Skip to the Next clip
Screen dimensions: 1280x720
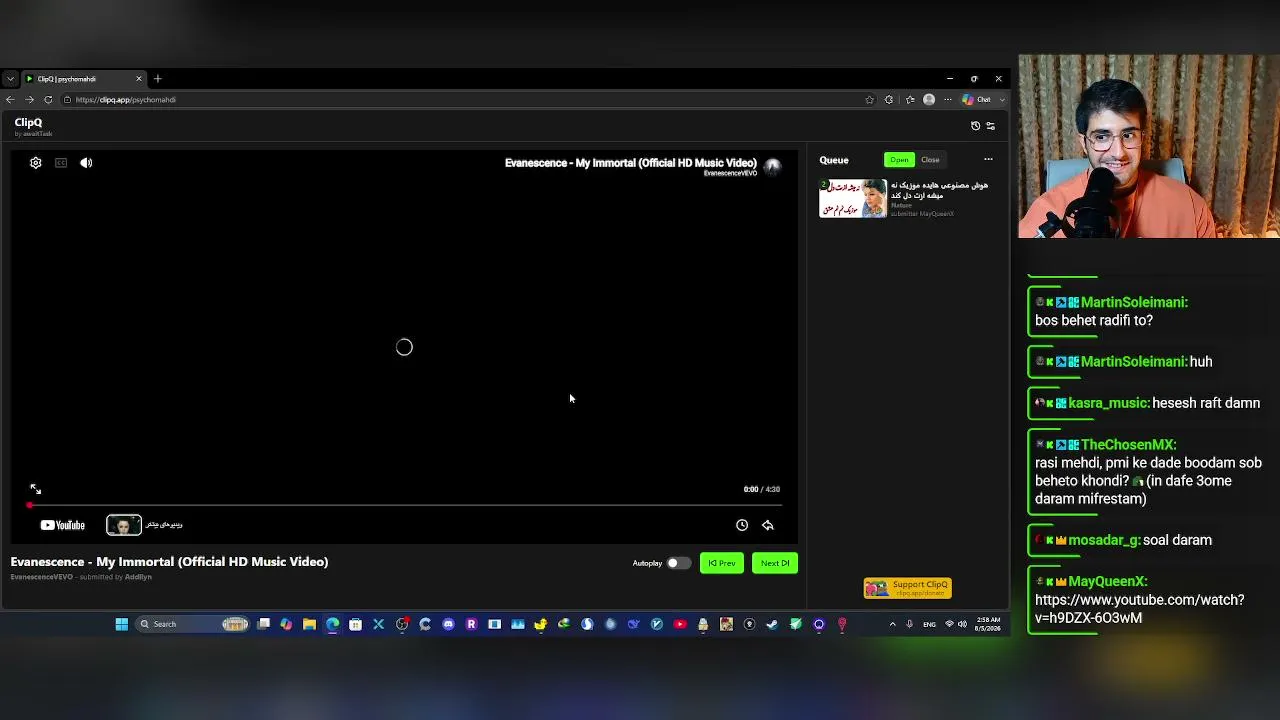pyautogui.click(x=775, y=563)
